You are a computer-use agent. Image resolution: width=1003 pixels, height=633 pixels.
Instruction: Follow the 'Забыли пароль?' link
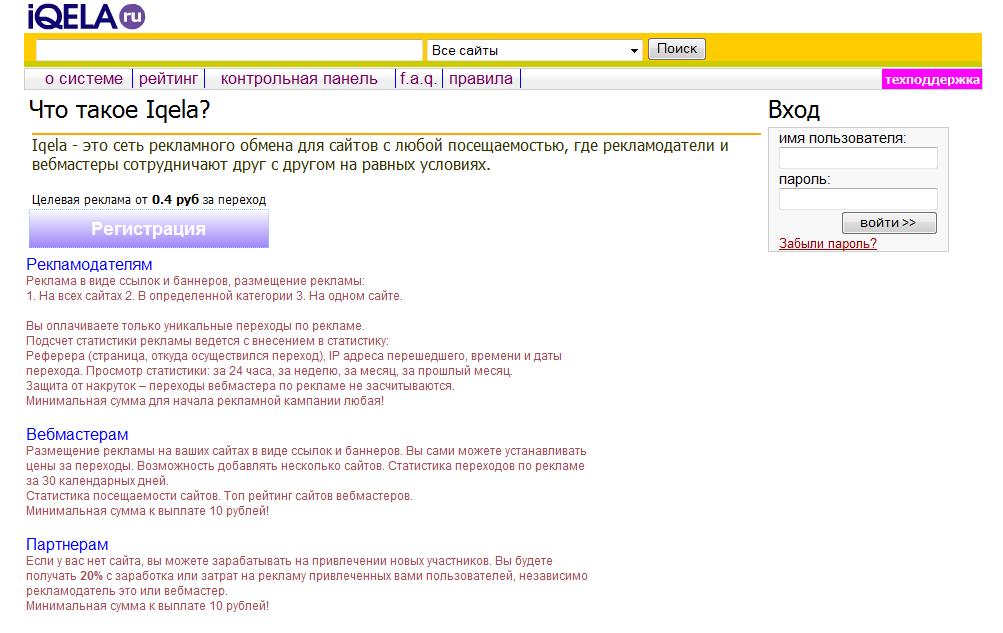point(828,244)
